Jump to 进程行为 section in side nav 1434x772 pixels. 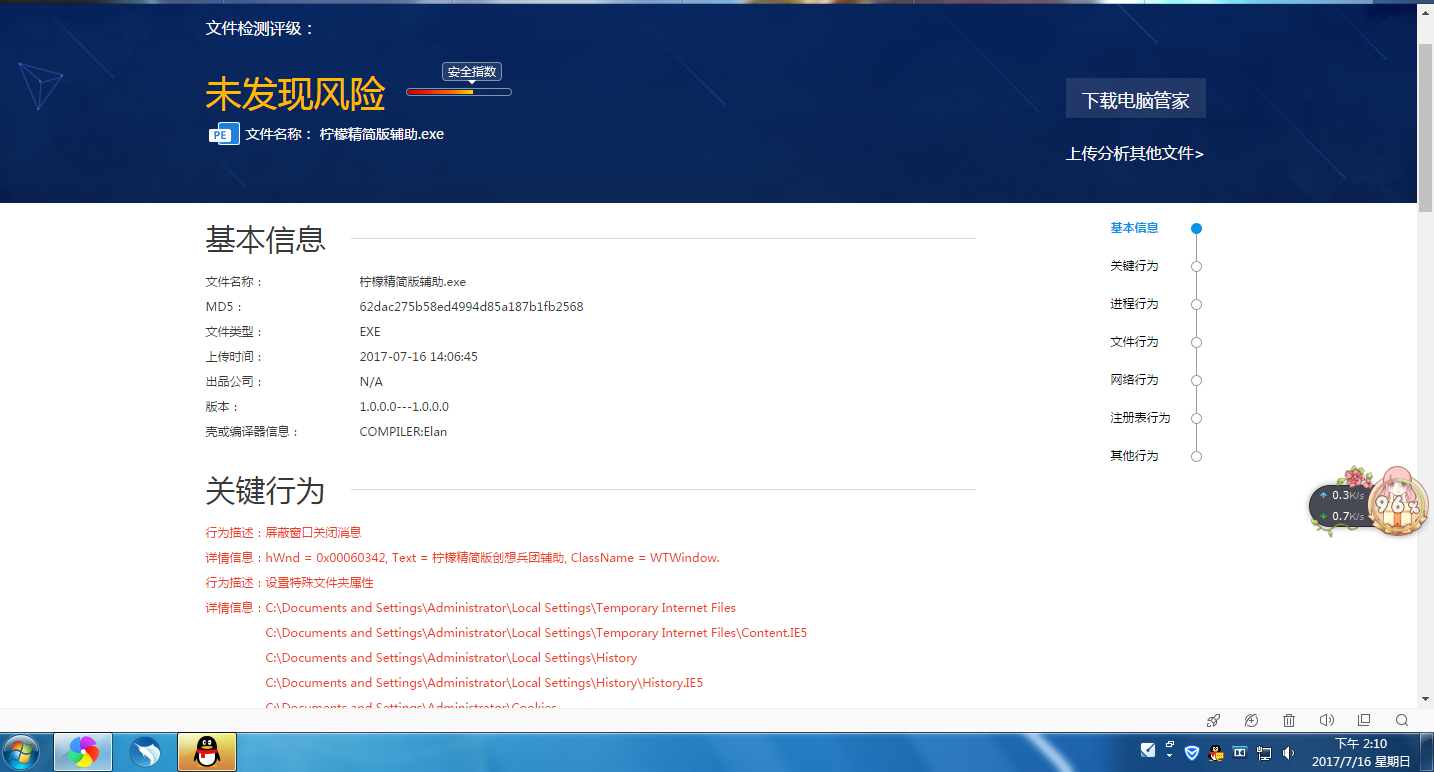pos(1134,304)
